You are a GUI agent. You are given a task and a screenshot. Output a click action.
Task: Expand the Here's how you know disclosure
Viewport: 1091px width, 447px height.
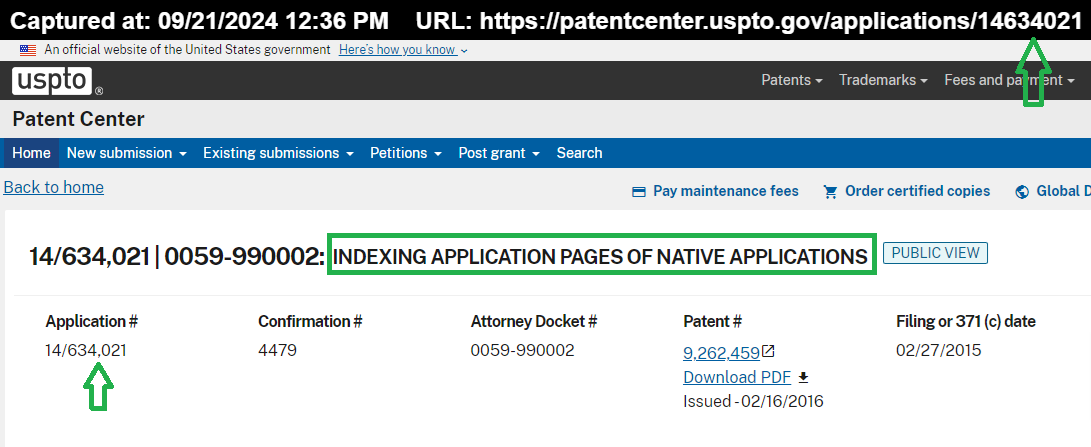[x=403, y=50]
